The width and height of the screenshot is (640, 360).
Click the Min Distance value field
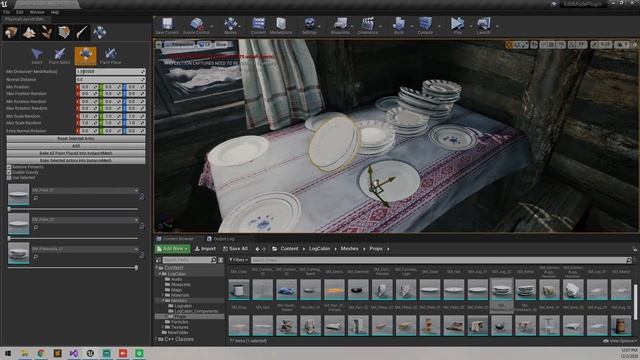[110, 71]
